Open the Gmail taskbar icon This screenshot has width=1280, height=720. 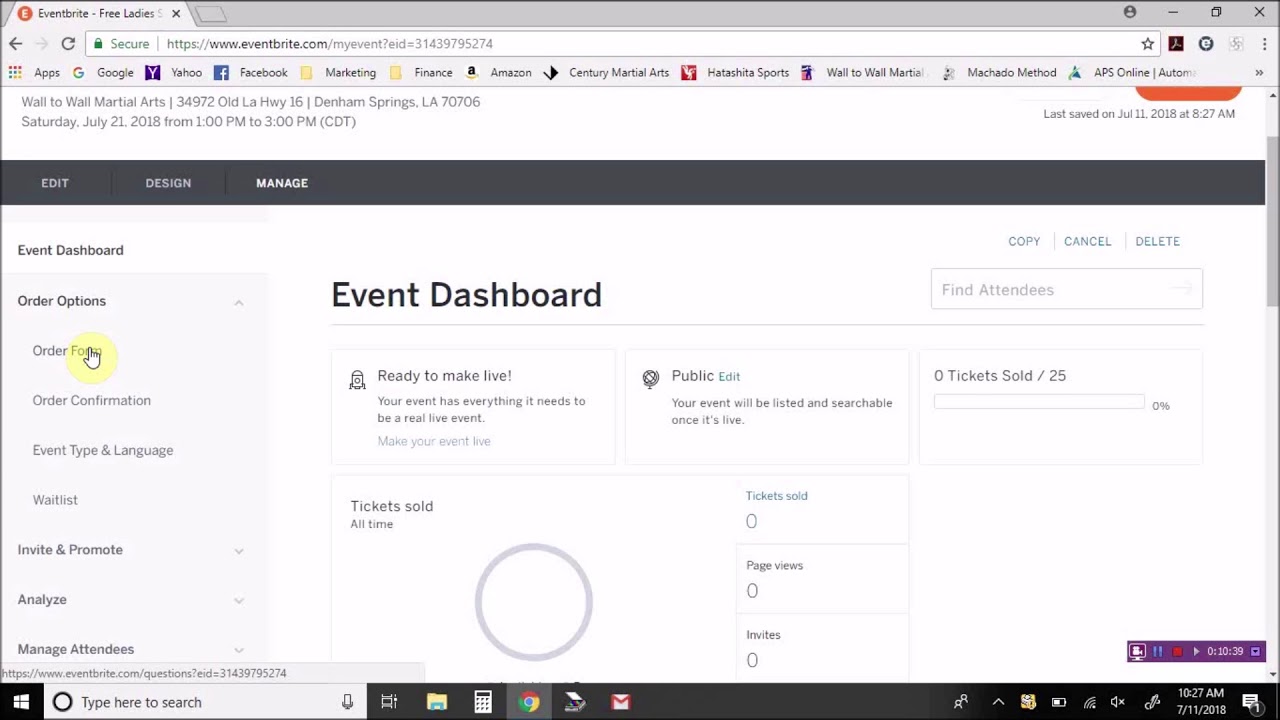[x=621, y=702]
